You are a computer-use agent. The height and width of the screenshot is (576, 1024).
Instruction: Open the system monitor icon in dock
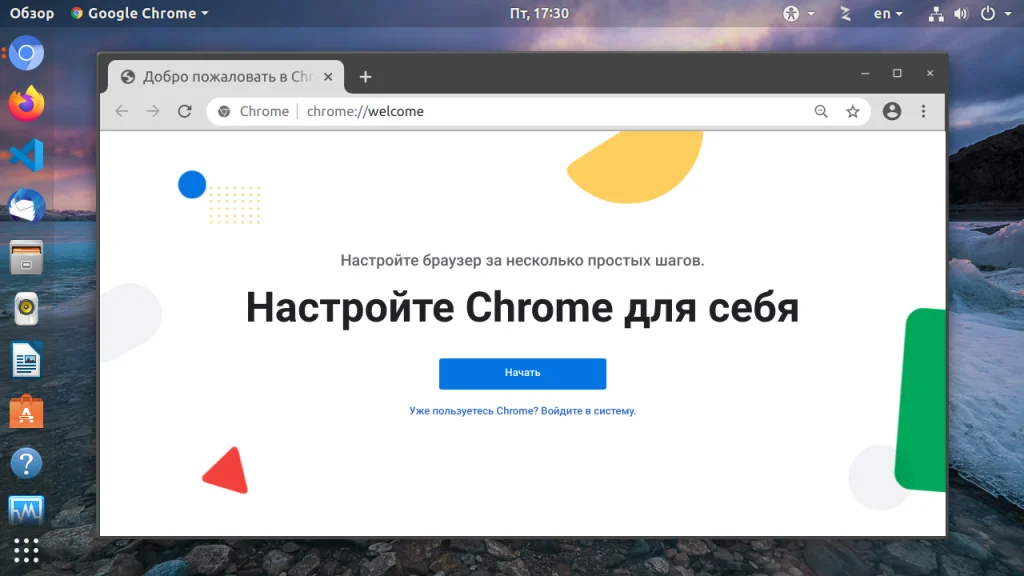coord(26,511)
